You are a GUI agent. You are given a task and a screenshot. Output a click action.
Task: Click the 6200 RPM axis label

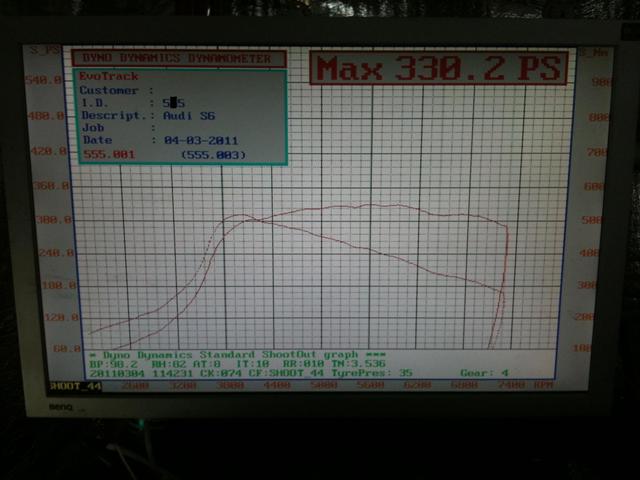[x=418, y=386]
